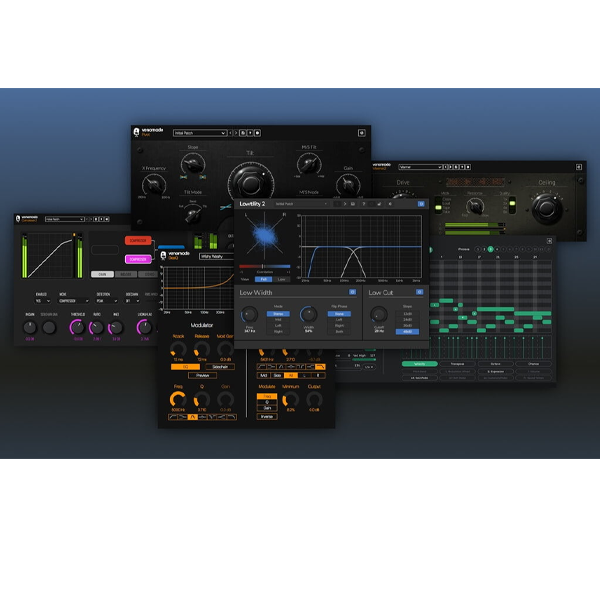Click the previous preset arrow in Pivot toolbar
The height and width of the screenshot is (600, 600).
click(x=230, y=133)
